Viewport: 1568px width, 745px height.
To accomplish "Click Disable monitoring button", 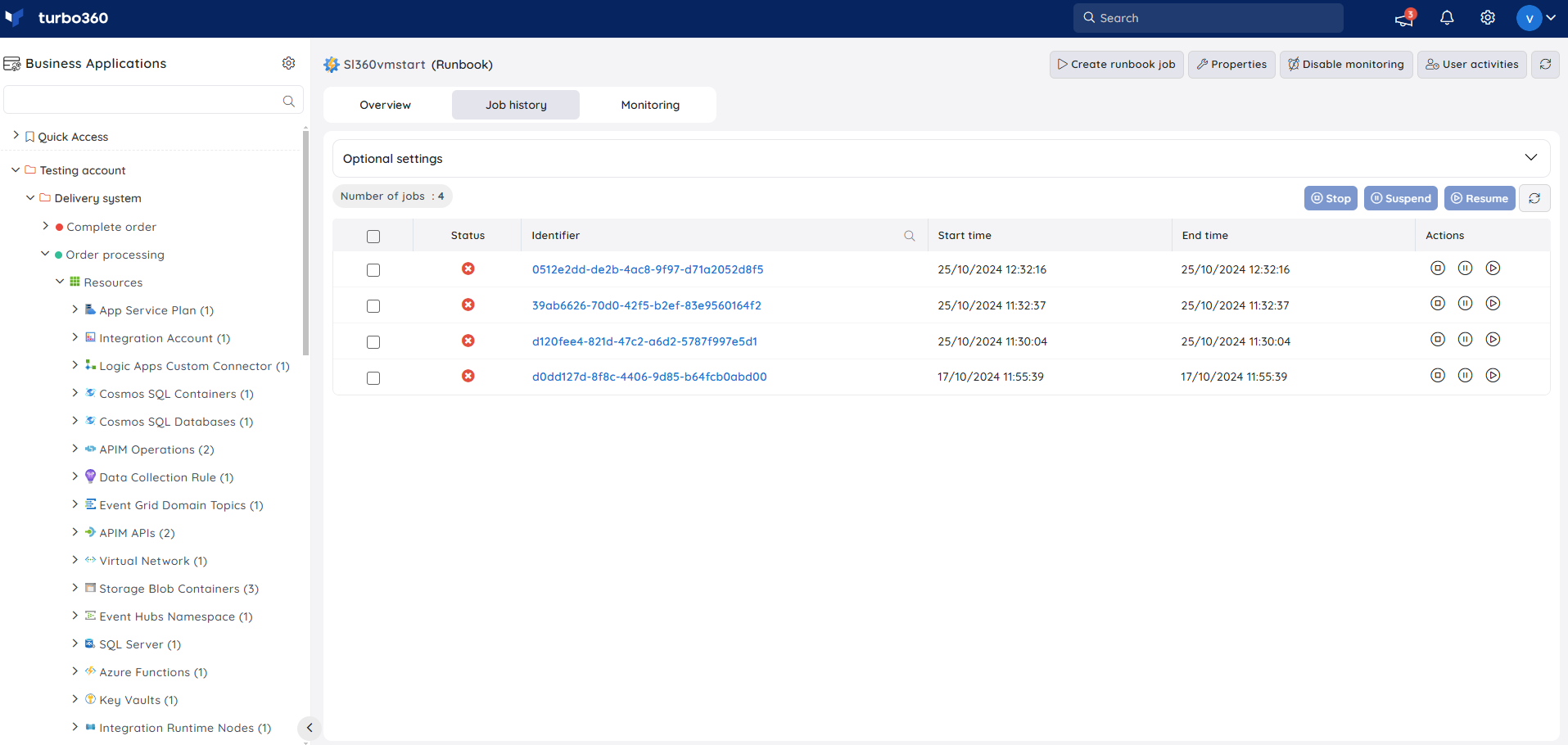I will pyautogui.click(x=1345, y=64).
